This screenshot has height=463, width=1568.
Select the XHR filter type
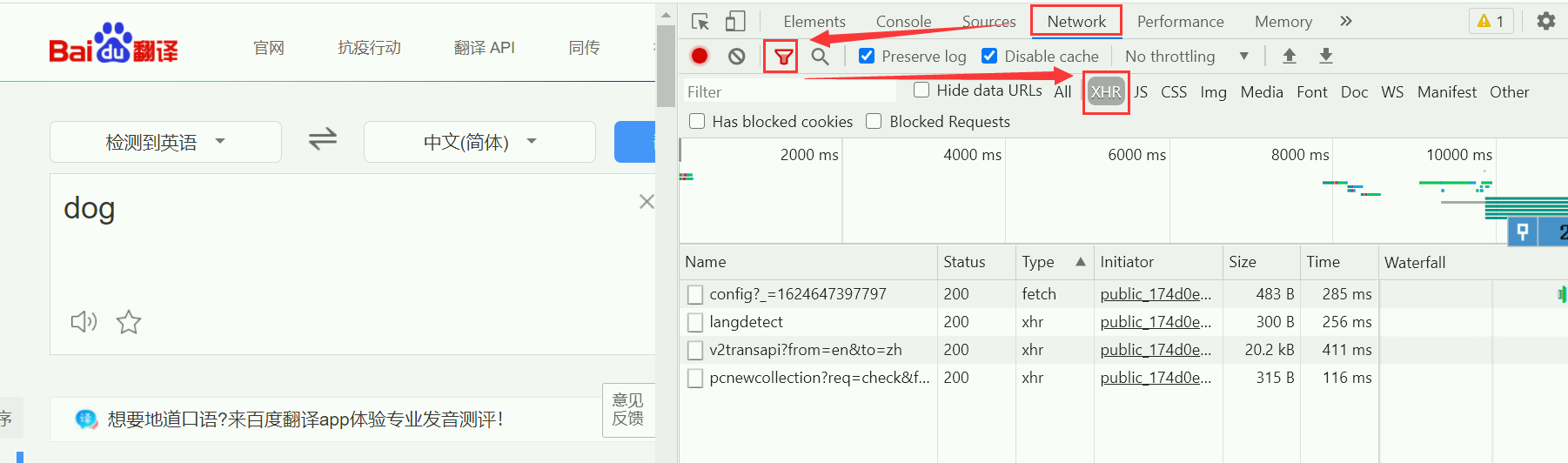coord(1106,92)
